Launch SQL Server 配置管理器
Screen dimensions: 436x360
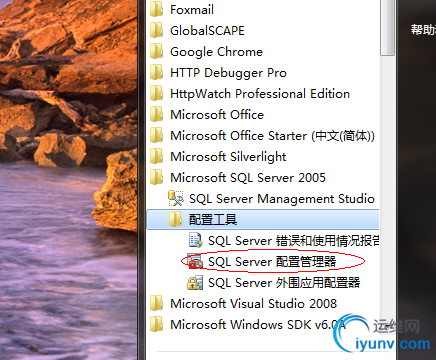point(272,262)
